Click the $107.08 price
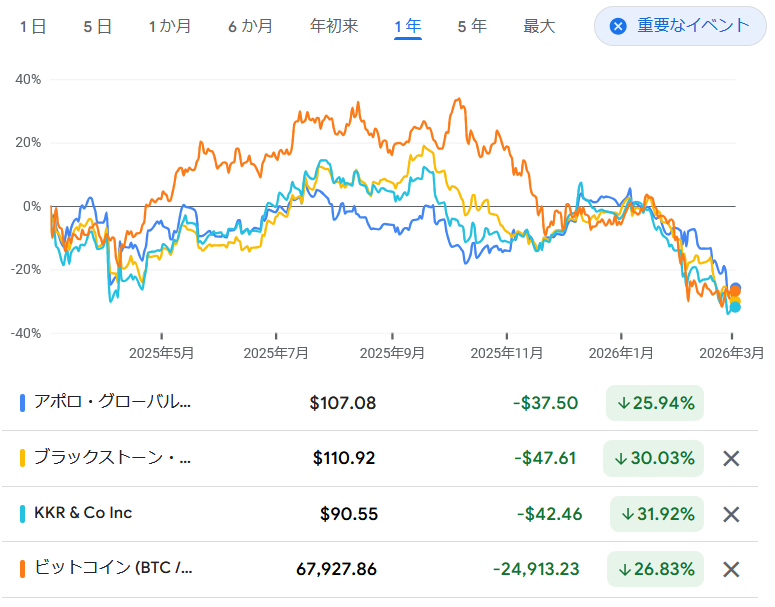 (x=343, y=403)
